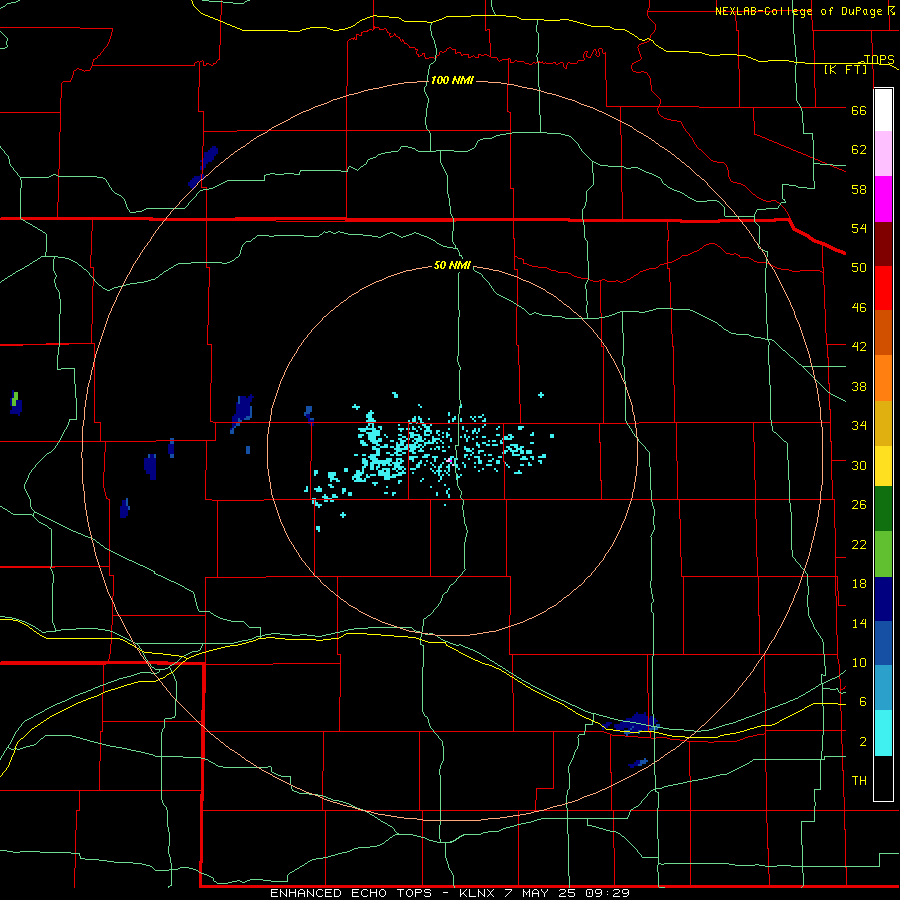Click the navy legend swatch near 14
900x900 pixels.
(x=883, y=599)
